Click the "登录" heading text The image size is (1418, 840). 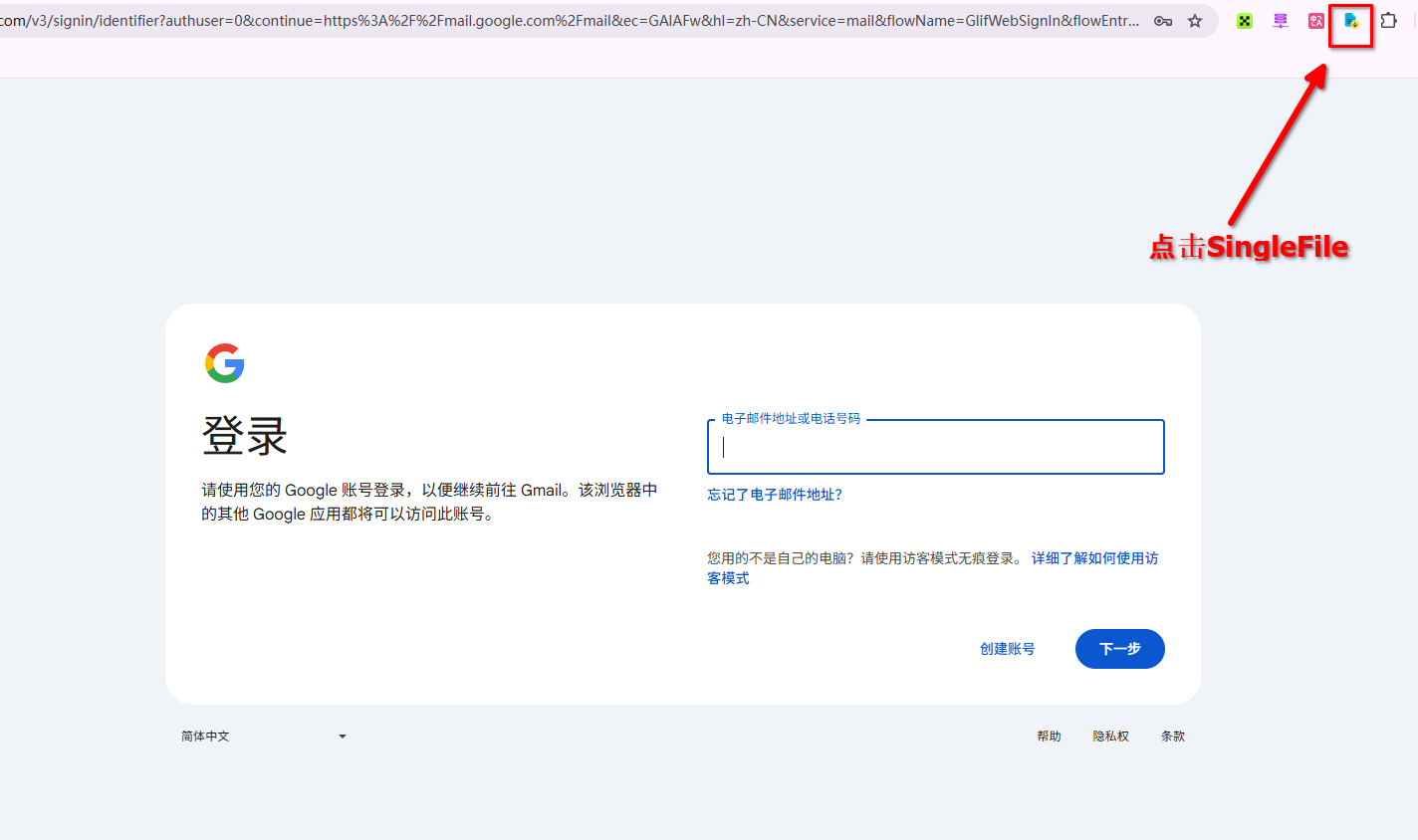245,436
